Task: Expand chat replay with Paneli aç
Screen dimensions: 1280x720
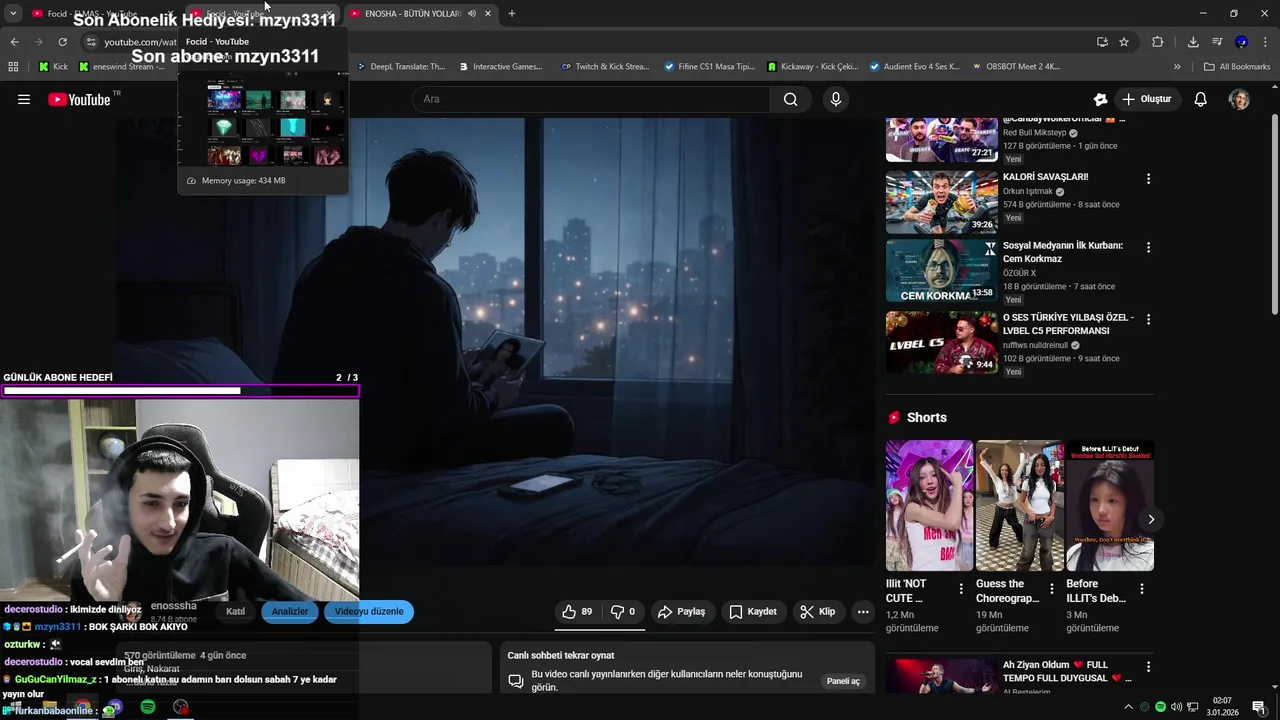Action: tap(843, 681)
